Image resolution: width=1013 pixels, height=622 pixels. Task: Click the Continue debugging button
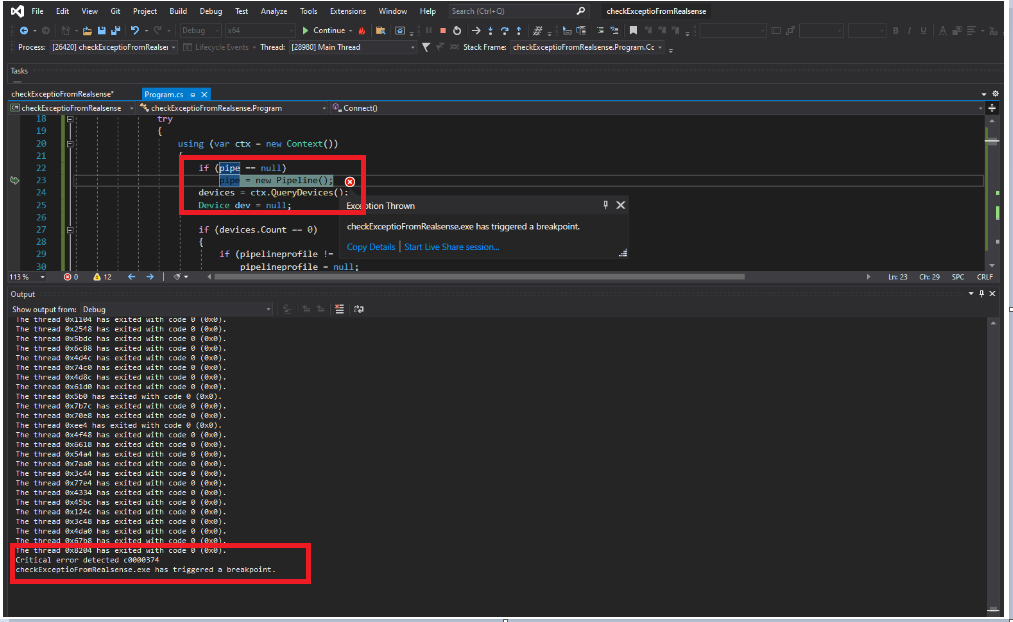[x=321, y=30]
